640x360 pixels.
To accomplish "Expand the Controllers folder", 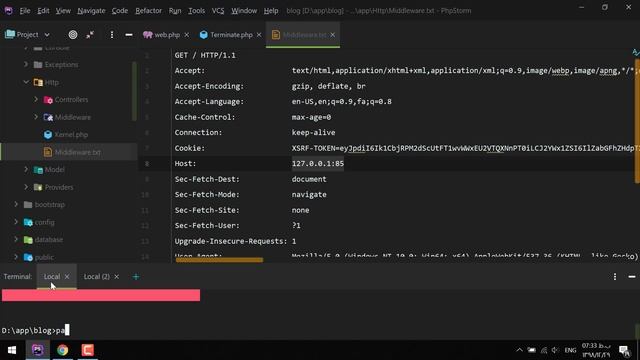I will [x=36, y=99].
